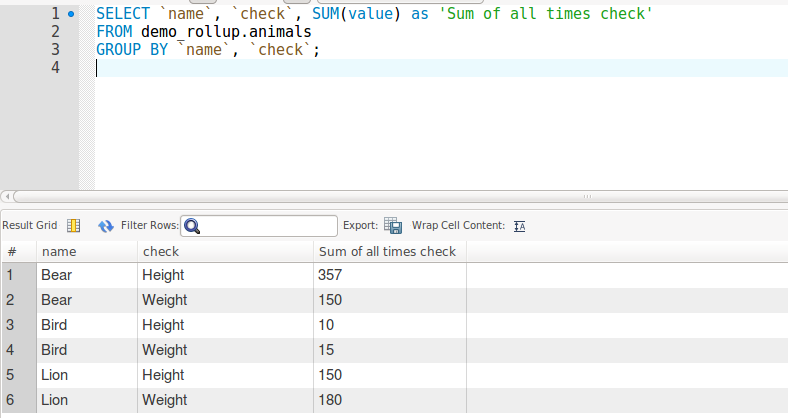The image size is (788, 418).
Task: Click the '#' row number column header
Action: (17, 251)
